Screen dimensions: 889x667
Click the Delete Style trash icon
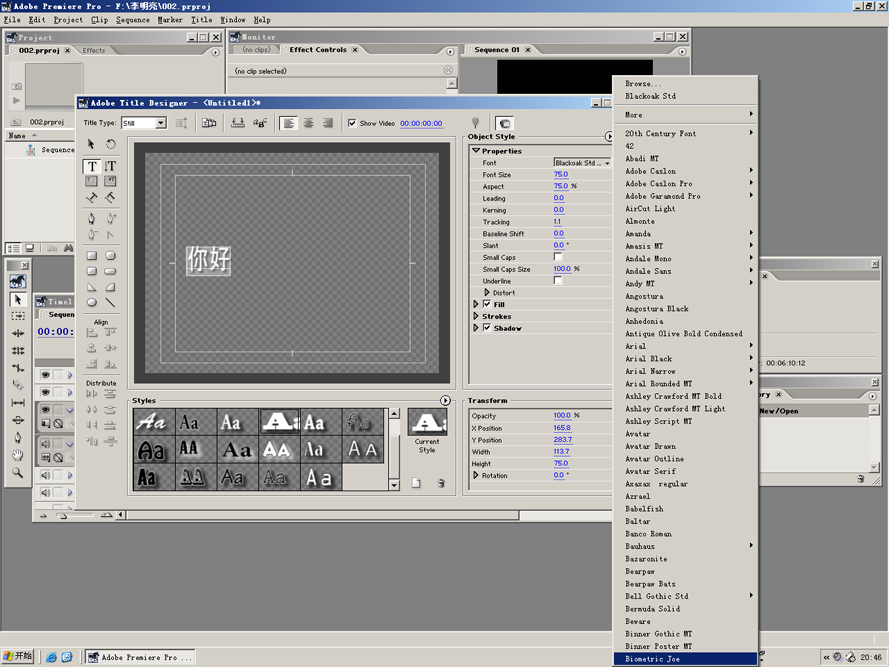pyautogui.click(x=441, y=483)
